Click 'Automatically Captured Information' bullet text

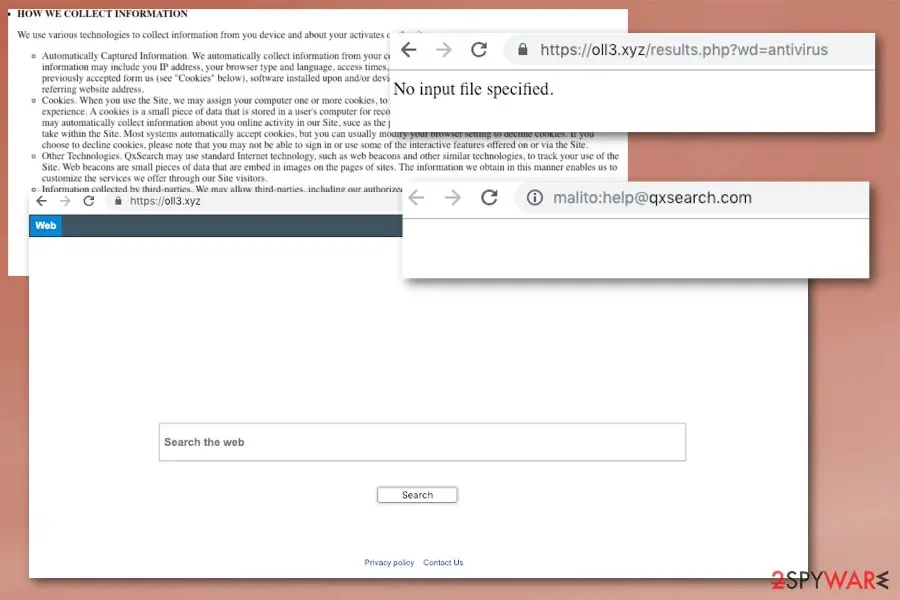tap(216, 72)
